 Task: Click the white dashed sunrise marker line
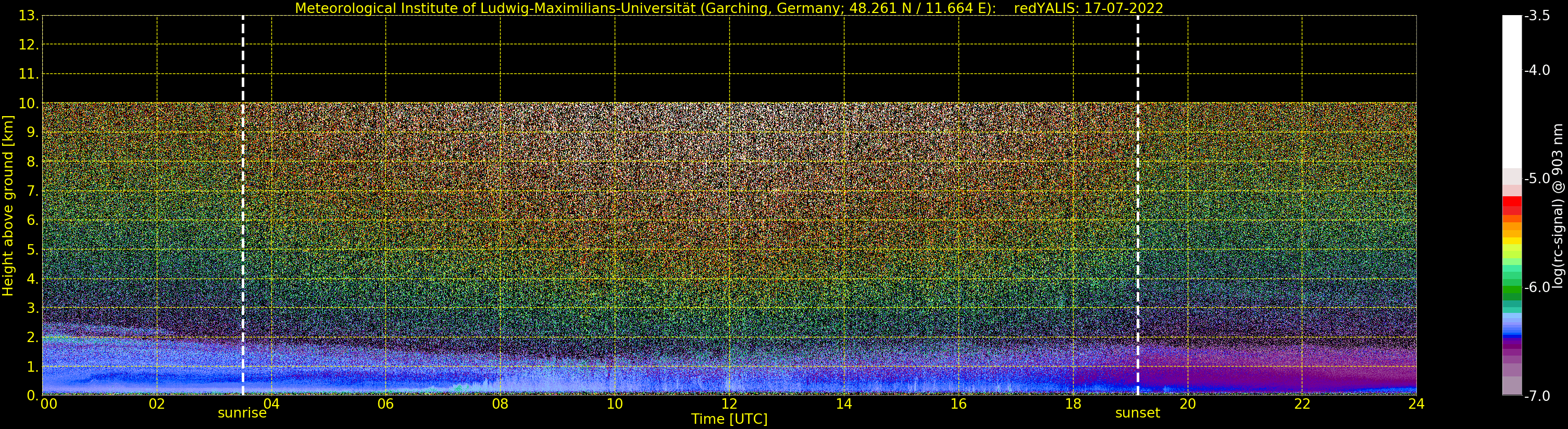coord(243,206)
